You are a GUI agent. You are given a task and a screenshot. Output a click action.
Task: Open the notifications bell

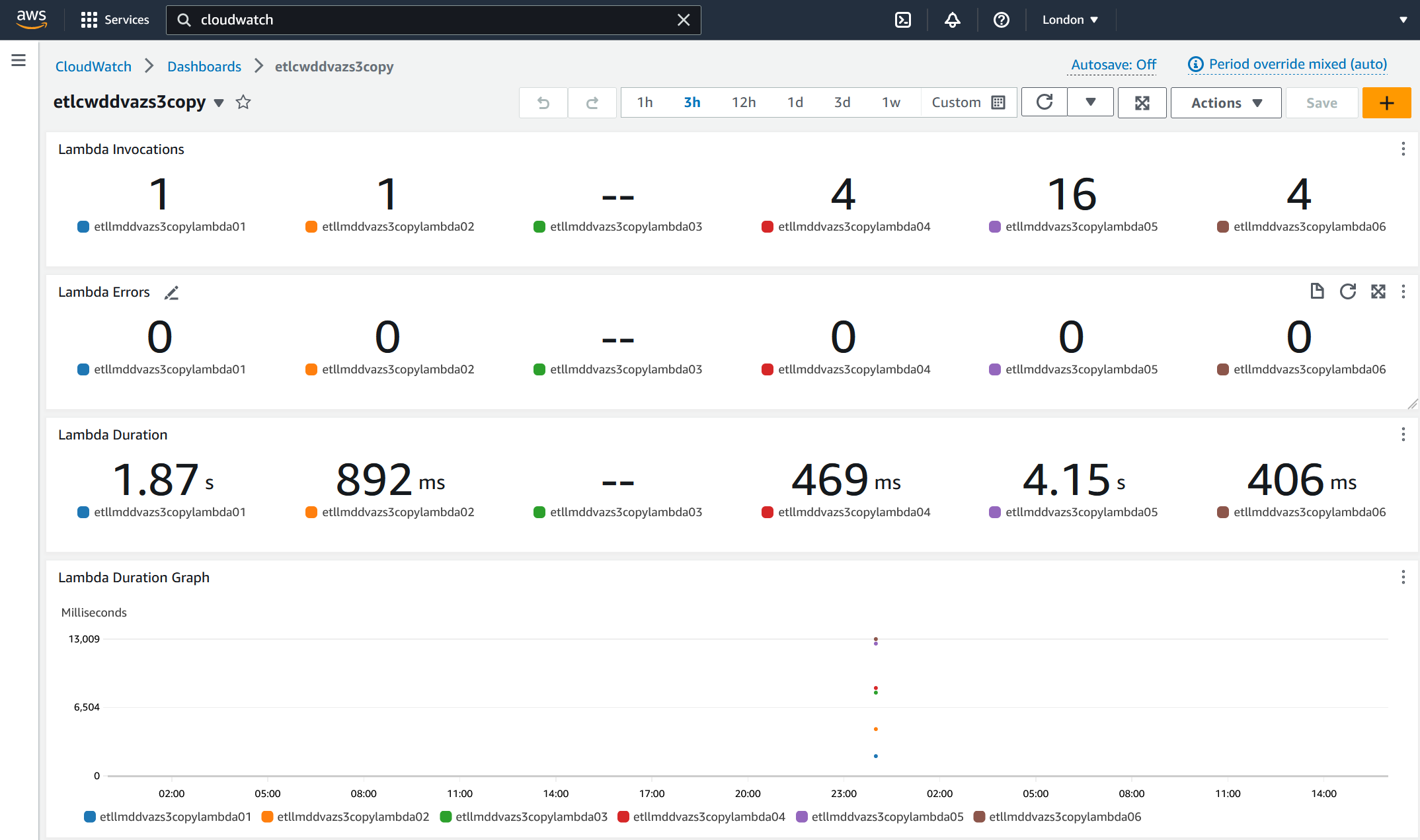(x=952, y=20)
